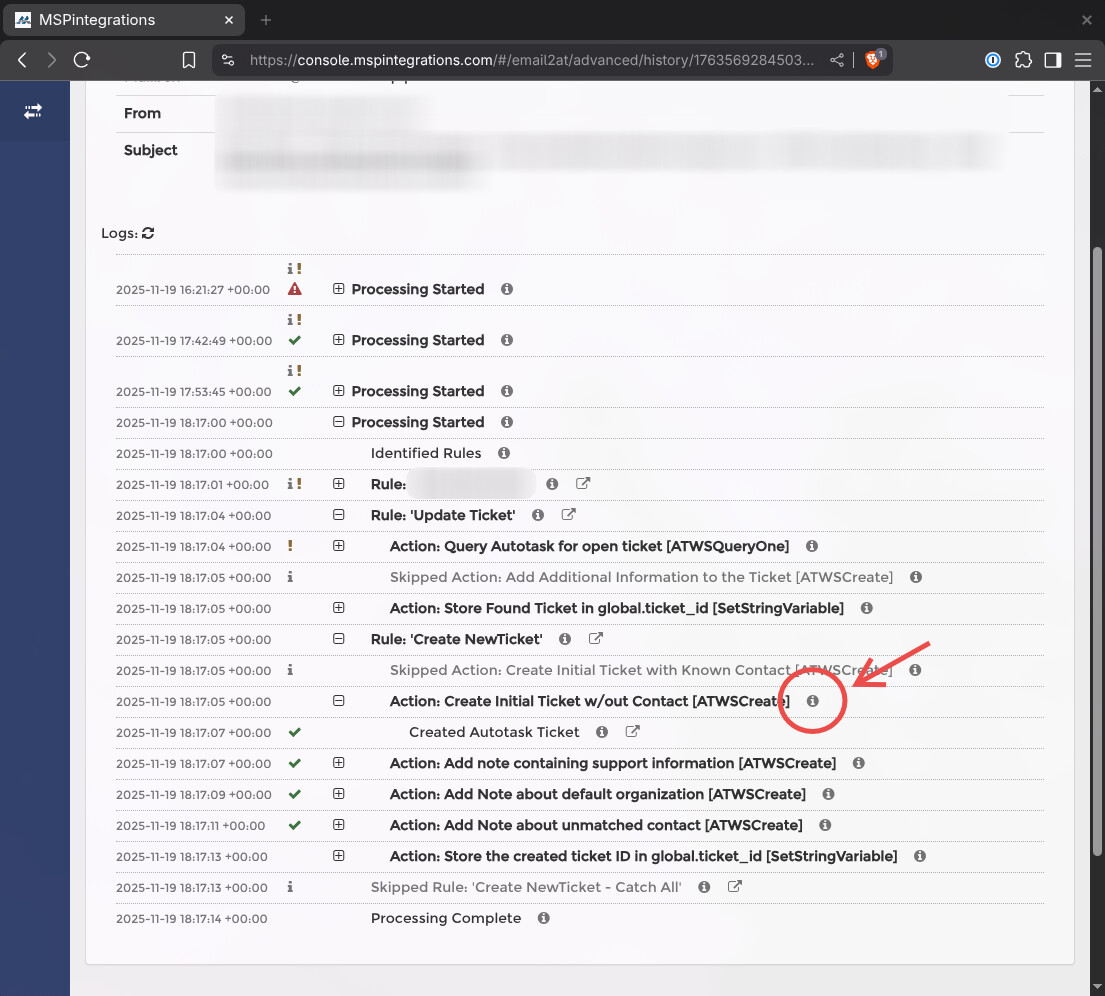Click info icon next to Processing Complete
1105x996 pixels.
[x=543, y=918]
